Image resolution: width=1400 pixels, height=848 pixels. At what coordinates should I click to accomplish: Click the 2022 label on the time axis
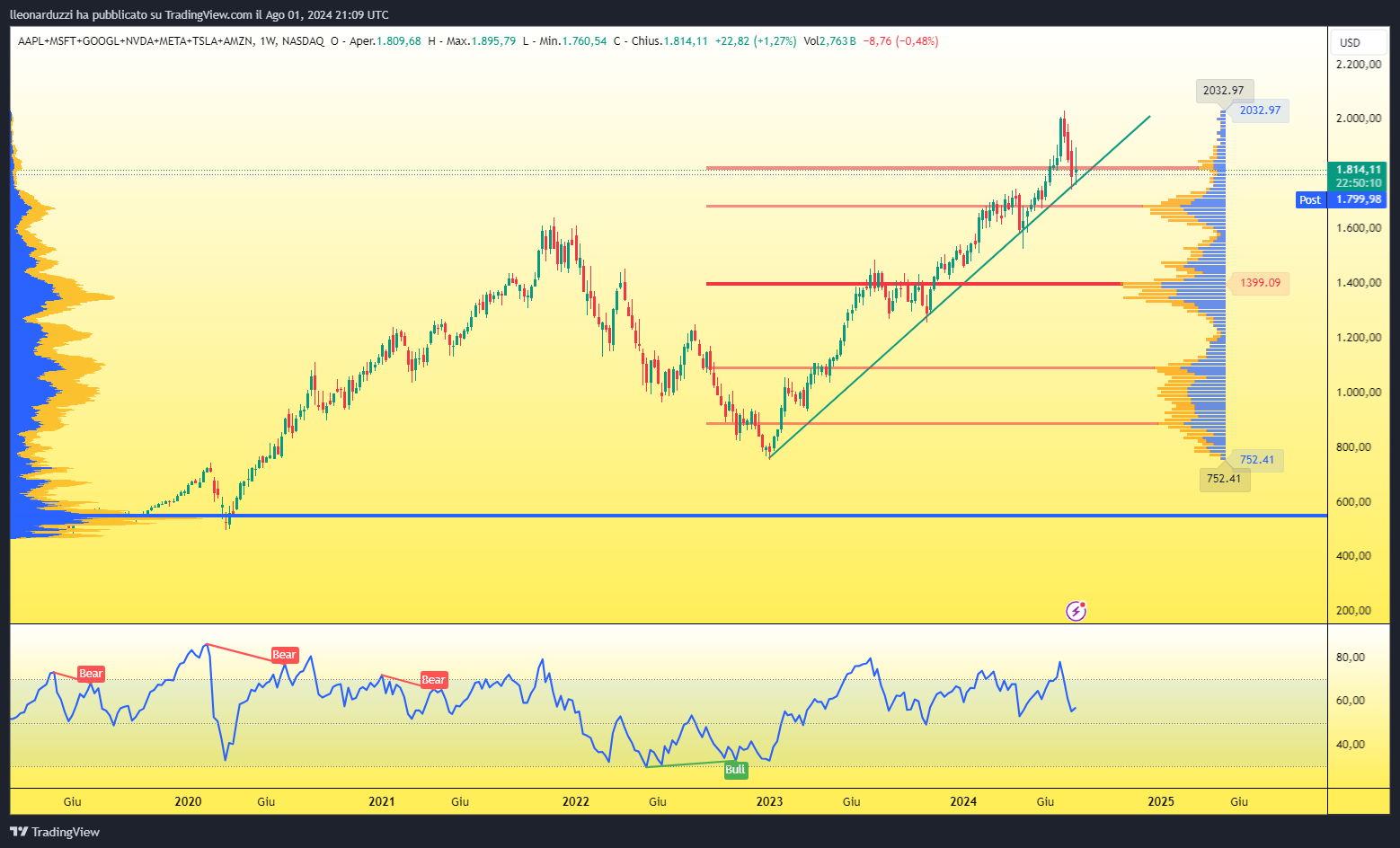pos(576,801)
